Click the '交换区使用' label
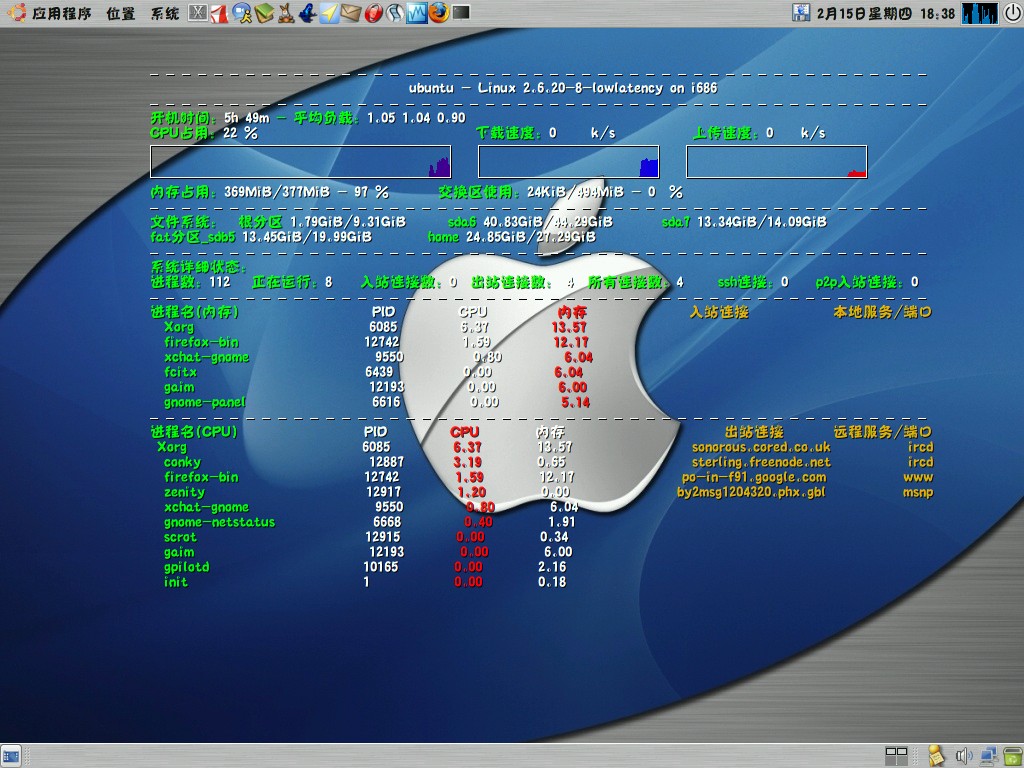Image resolution: width=1024 pixels, height=768 pixels. [x=480, y=191]
